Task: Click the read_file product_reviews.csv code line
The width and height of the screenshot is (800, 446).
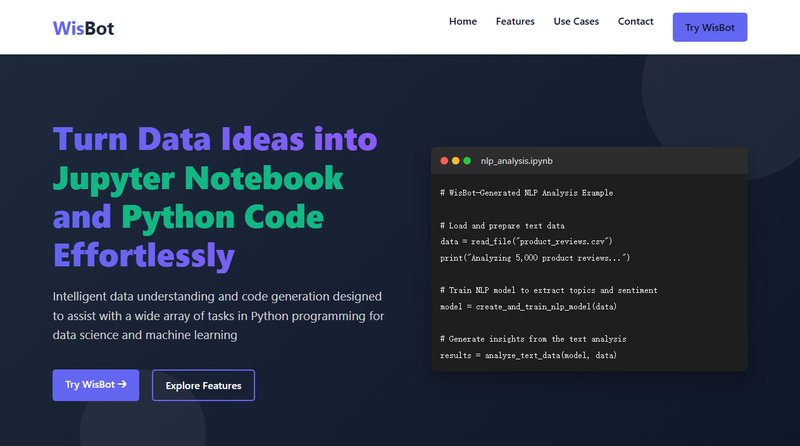Action: pos(526,241)
